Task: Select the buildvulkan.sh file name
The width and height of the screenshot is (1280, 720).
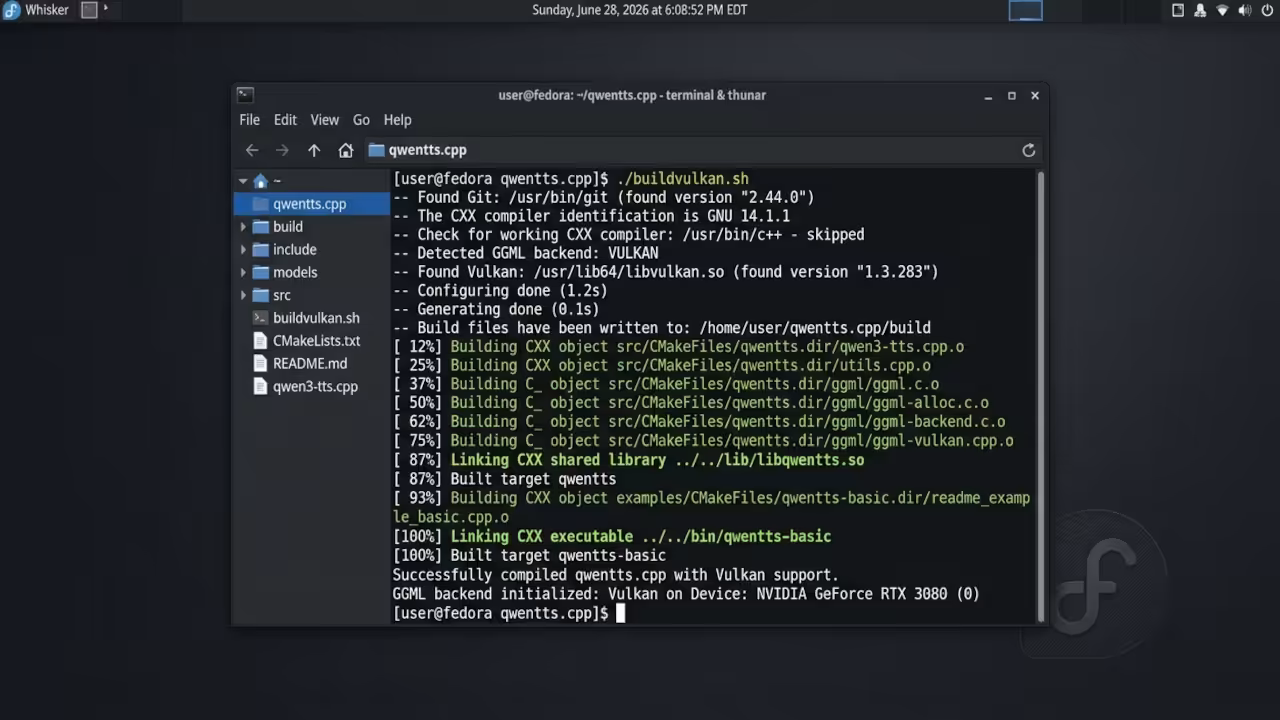Action: pyautogui.click(x=316, y=318)
